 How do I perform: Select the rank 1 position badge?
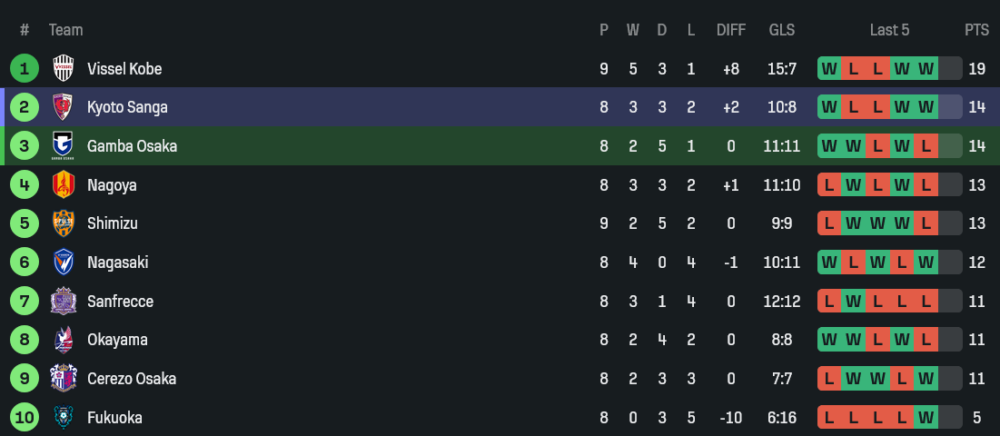point(24,69)
